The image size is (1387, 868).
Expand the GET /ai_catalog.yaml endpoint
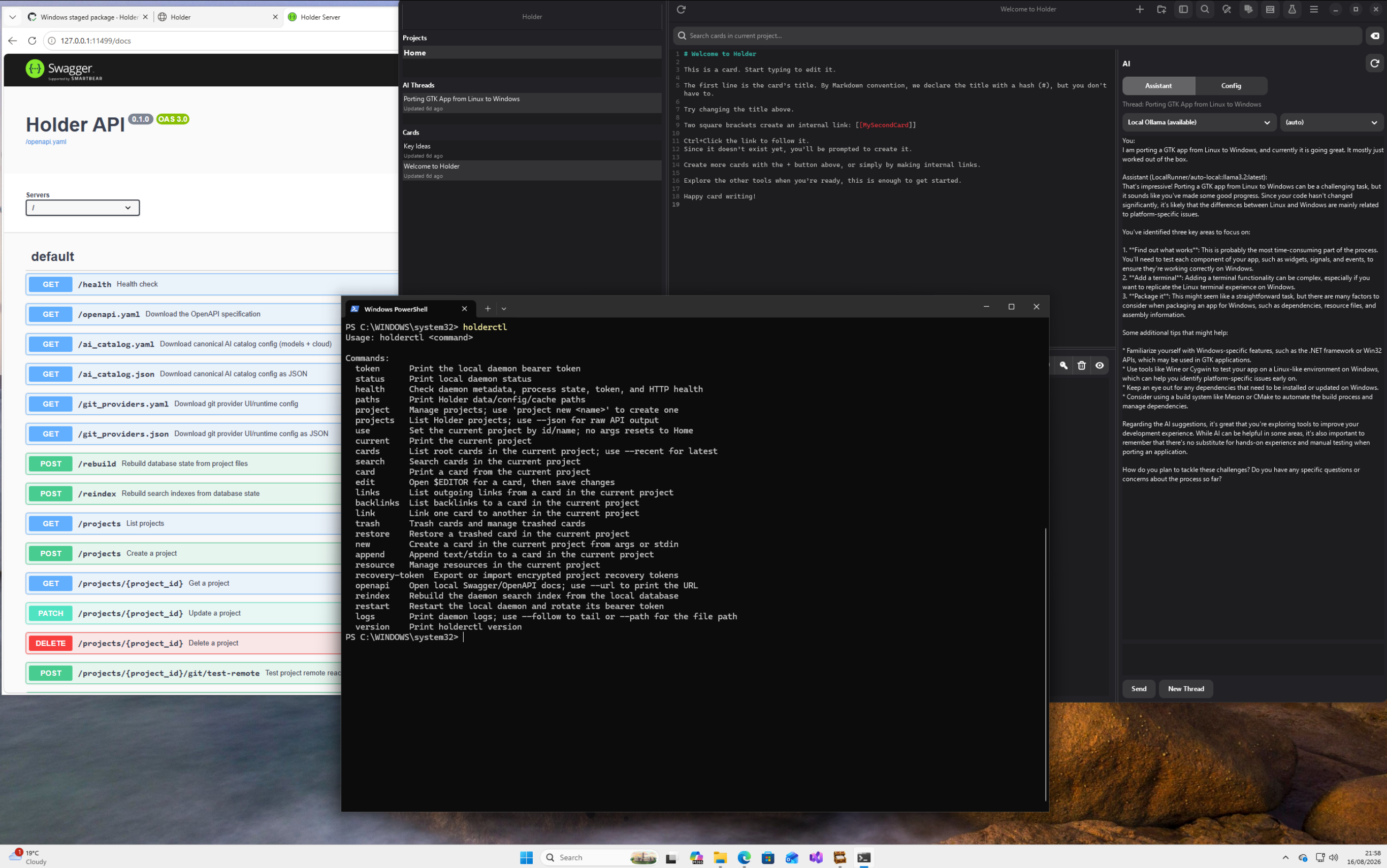pos(184,345)
